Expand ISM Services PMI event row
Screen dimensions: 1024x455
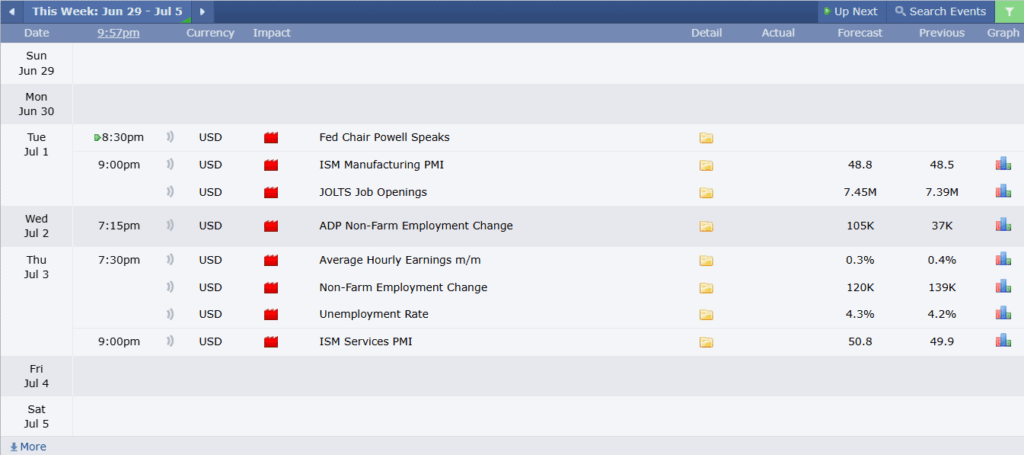[x=548, y=341]
